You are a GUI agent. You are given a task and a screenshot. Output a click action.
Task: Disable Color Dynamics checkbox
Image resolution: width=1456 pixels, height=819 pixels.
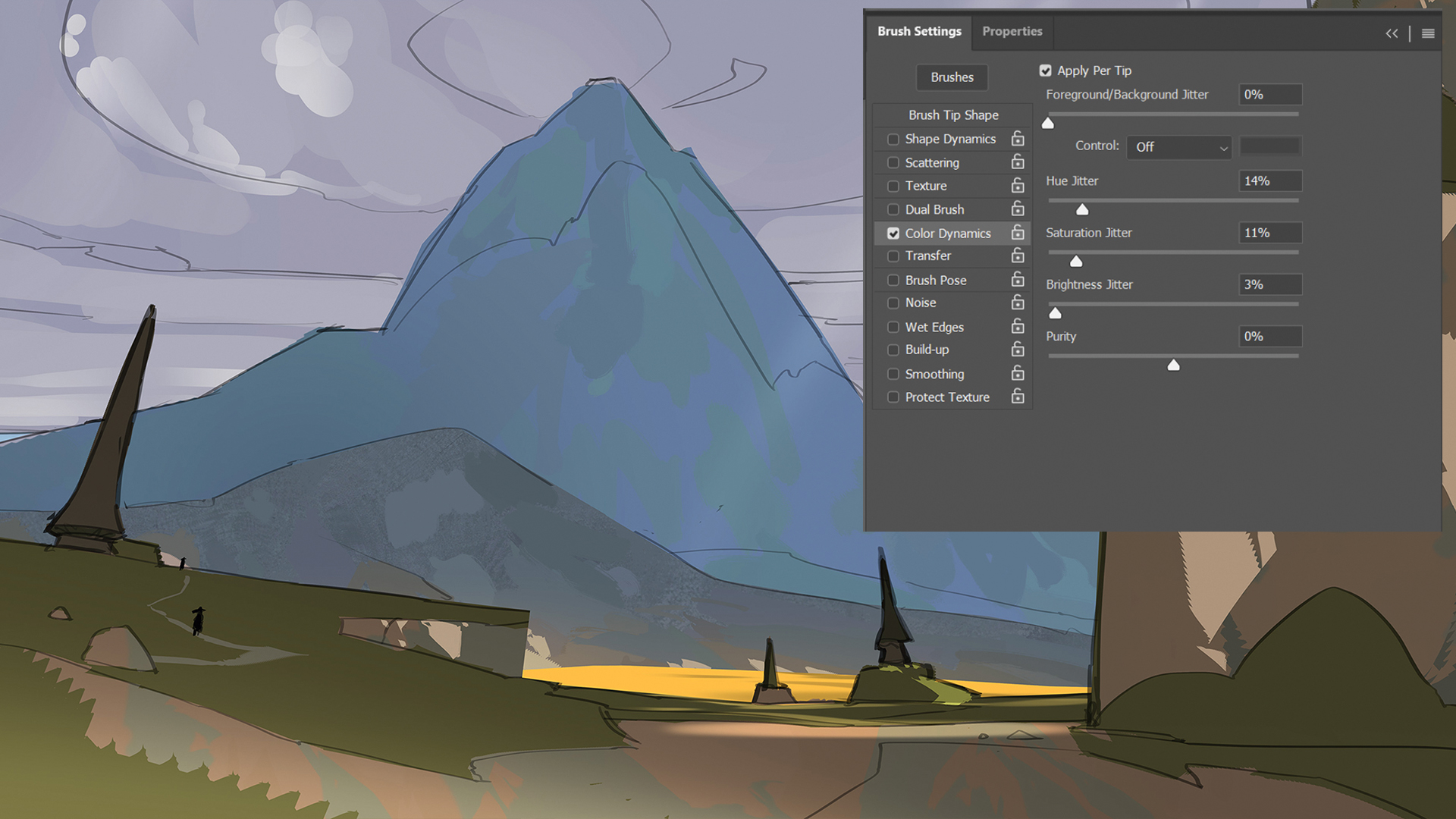[x=893, y=234]
